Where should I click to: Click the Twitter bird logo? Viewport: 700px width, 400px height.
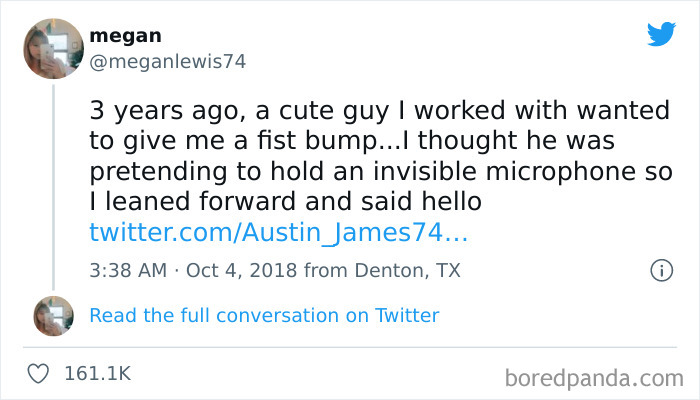coord(661,34)
